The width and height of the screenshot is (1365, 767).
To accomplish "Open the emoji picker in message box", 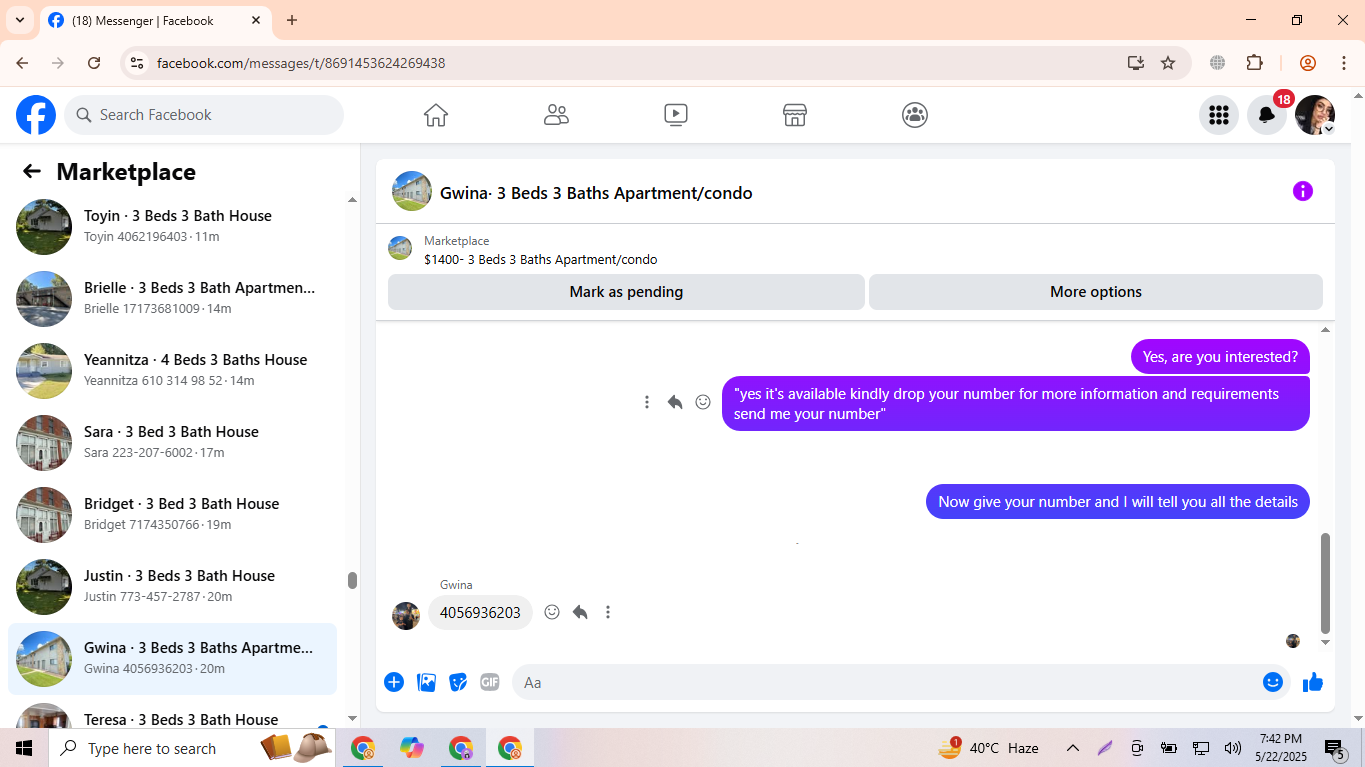I will (1272, 682).
